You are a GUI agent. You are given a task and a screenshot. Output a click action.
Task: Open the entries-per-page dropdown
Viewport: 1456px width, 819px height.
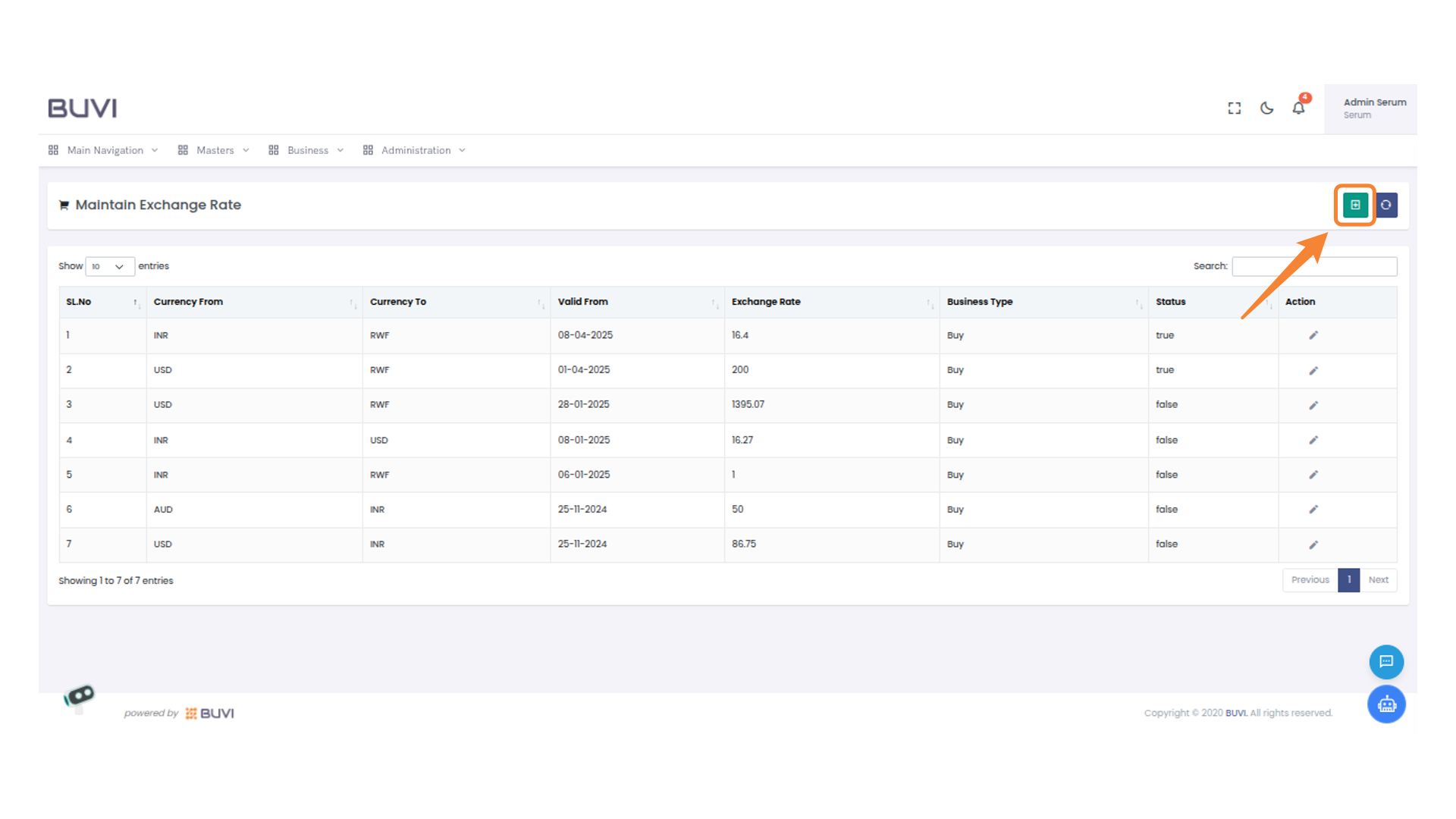click(x=109, y=266)
